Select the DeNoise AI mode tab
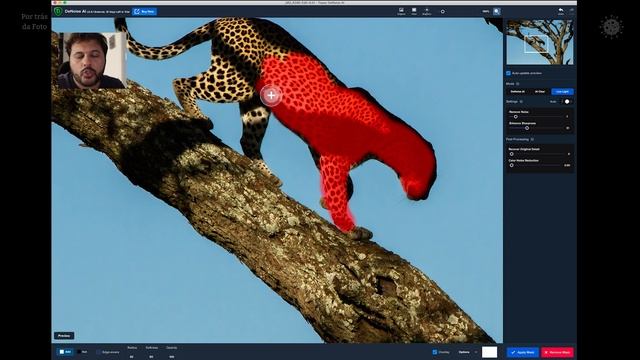 click(518, 91)
